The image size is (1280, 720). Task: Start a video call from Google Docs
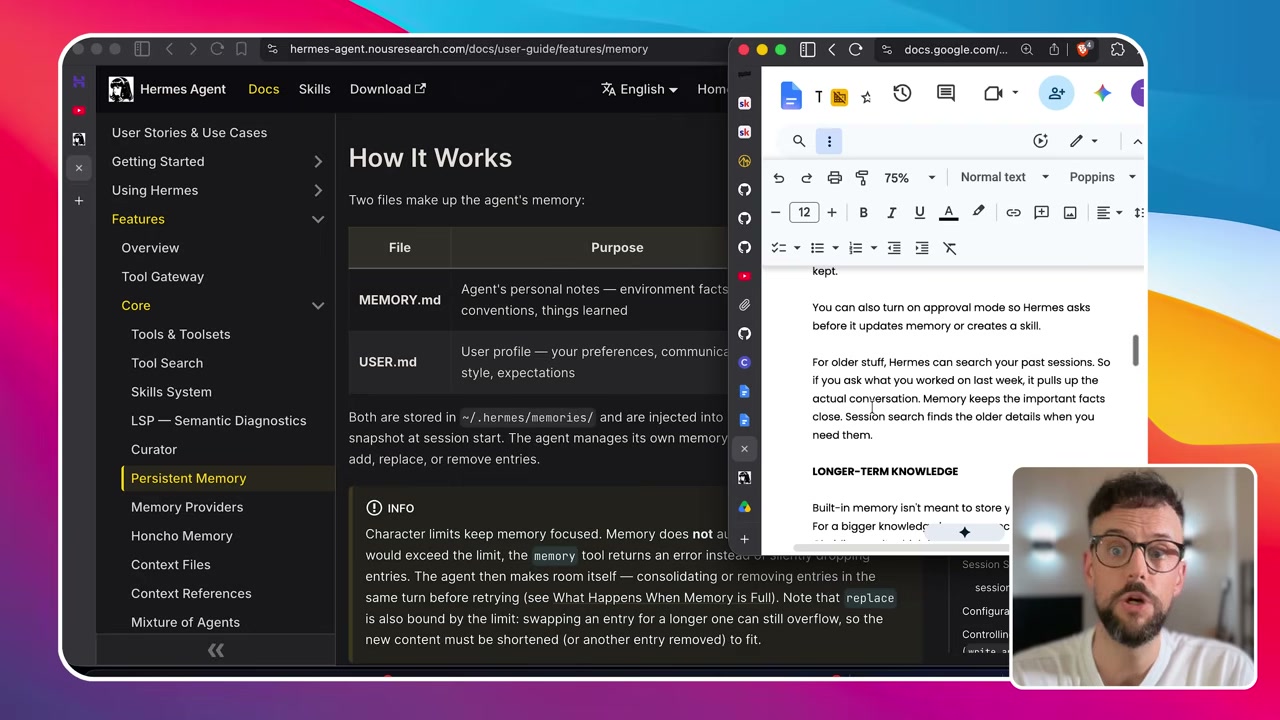pos(993,93)
